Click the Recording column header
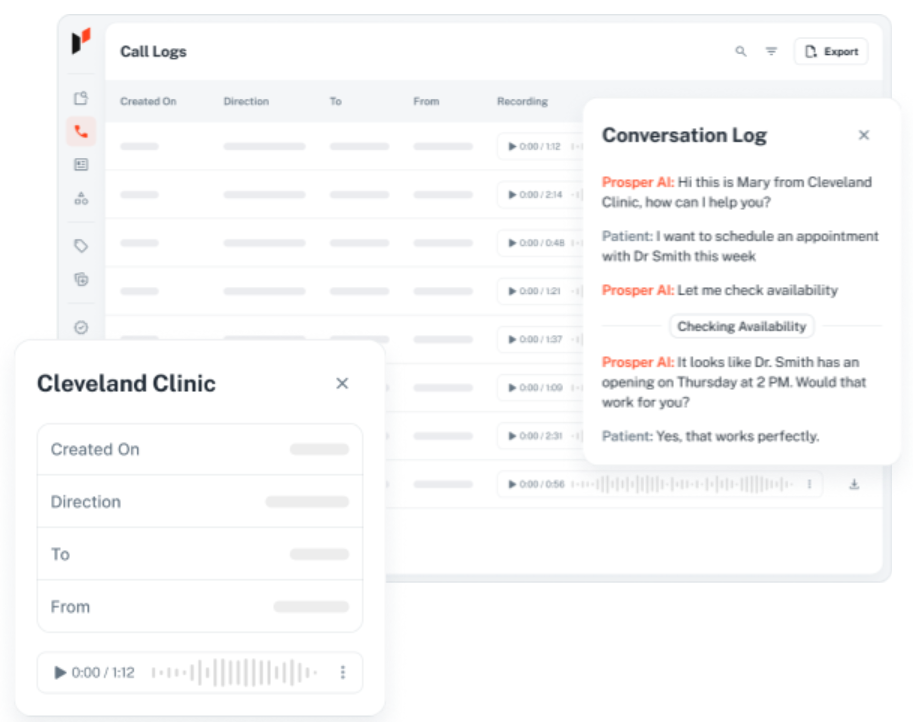 point(522,101)
